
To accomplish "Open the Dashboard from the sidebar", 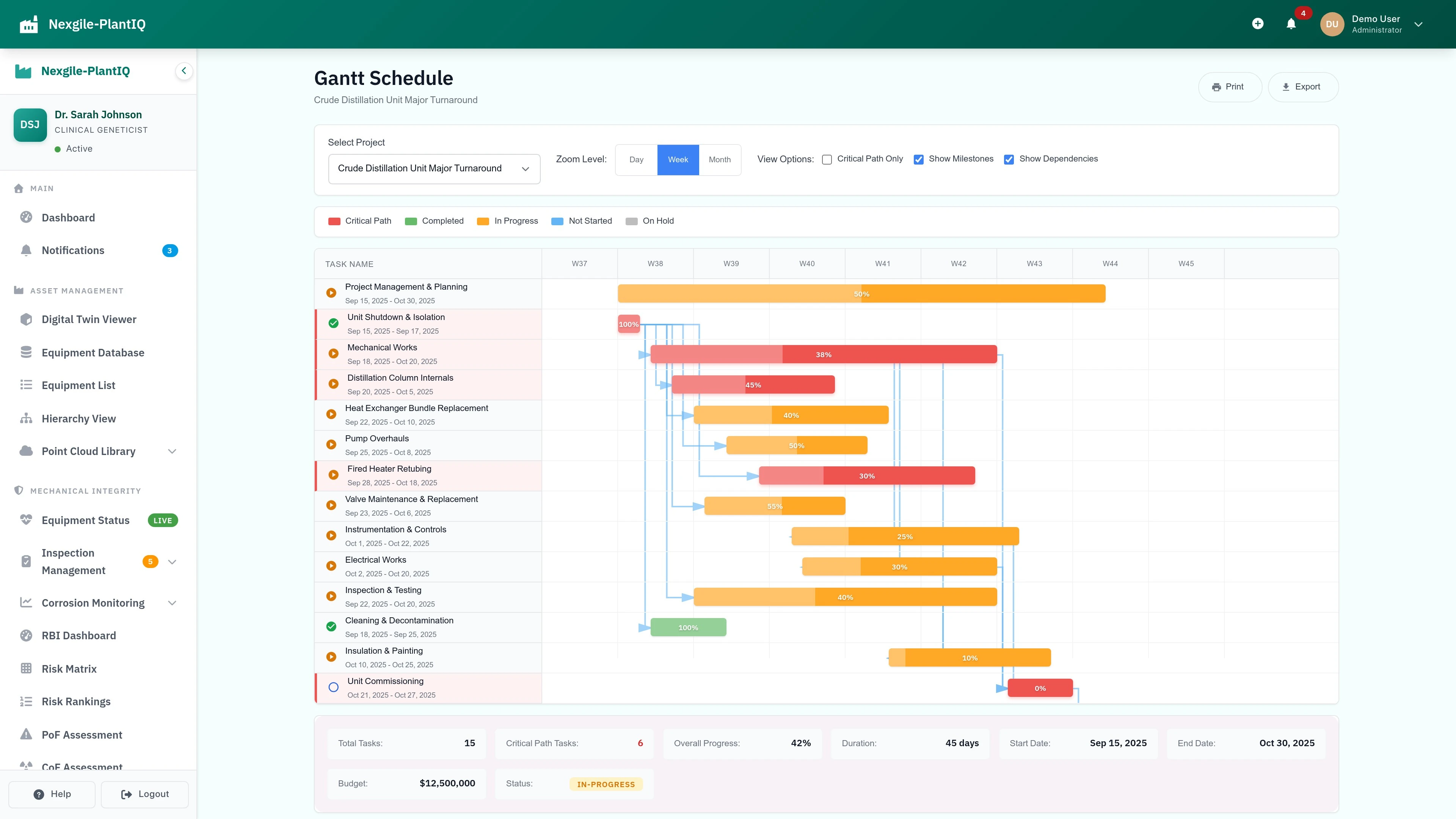I will [68, 217].
